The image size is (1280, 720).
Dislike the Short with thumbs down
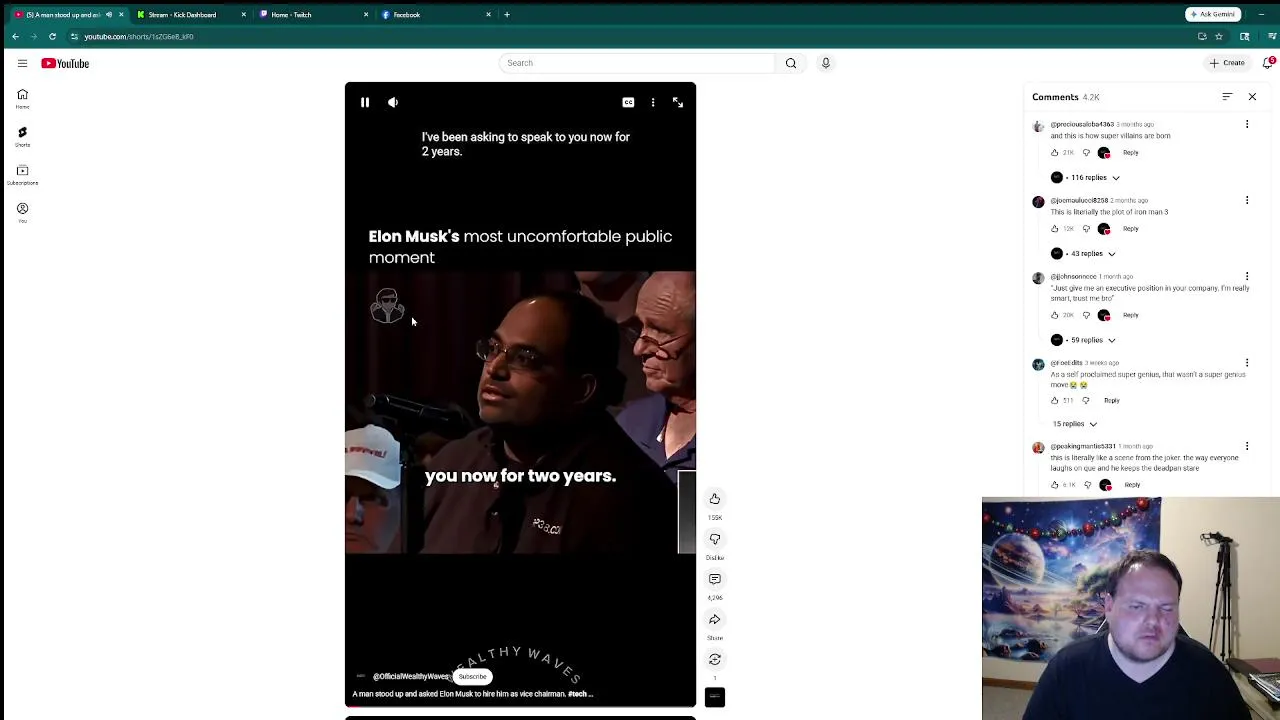click(715, 539)
